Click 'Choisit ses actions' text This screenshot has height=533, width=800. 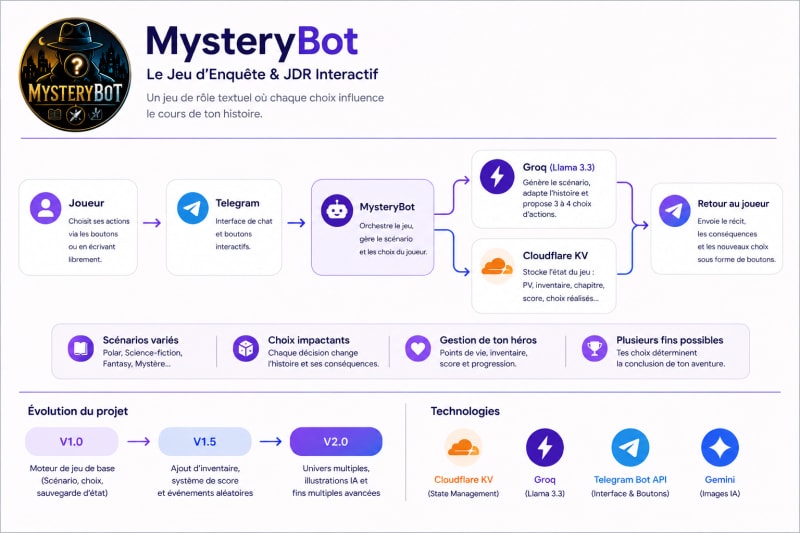point(99,221)
